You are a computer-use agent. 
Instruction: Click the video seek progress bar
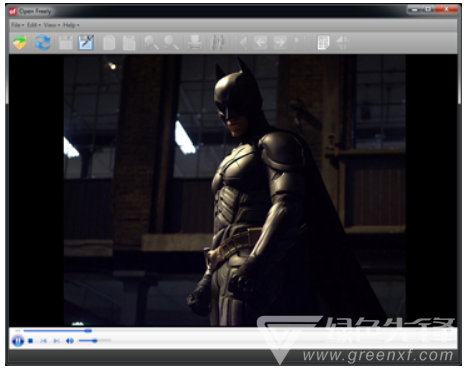click(233, 331)
